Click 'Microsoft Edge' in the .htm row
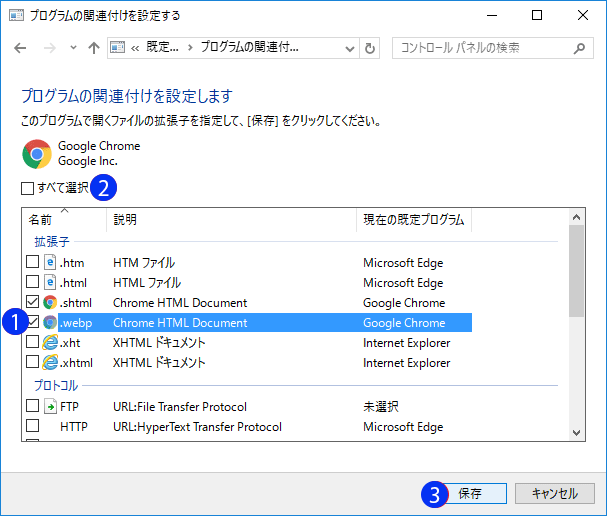Screen dimensions: 607x516 click(x=403, y=263)
